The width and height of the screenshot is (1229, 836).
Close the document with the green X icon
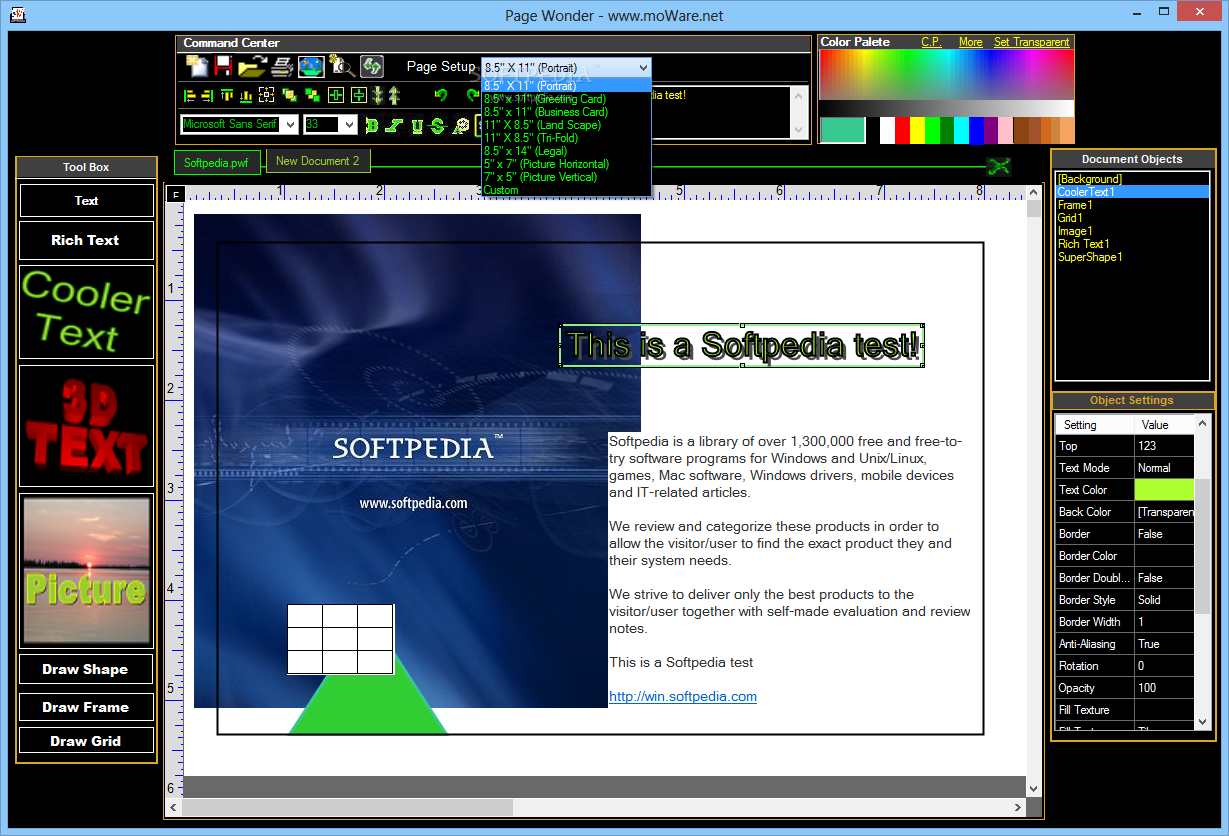999,167
